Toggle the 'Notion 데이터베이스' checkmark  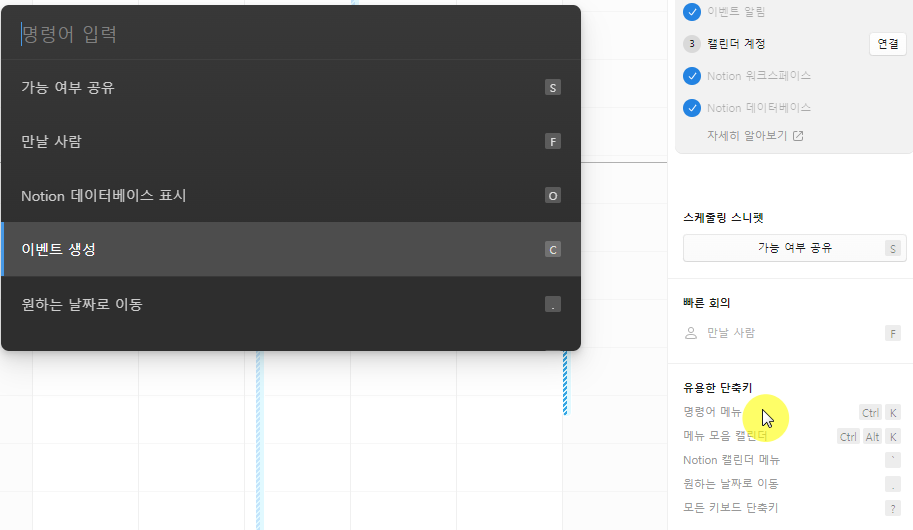pos(692,108)
